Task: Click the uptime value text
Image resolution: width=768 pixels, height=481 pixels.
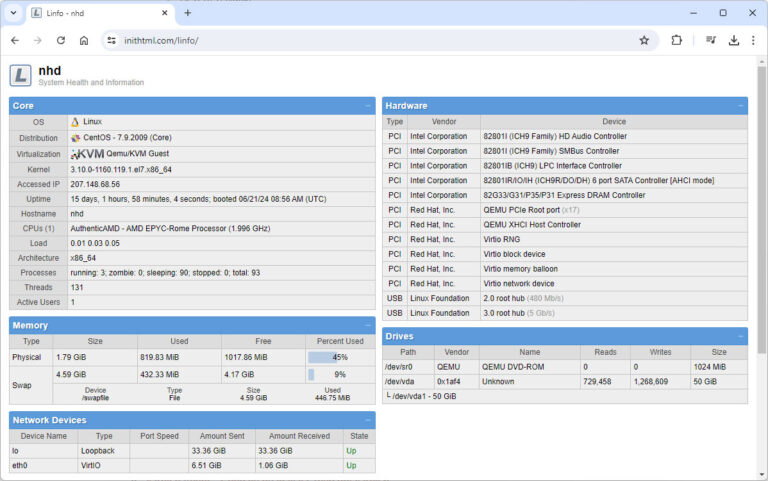Action: click(x=198, y=199)
